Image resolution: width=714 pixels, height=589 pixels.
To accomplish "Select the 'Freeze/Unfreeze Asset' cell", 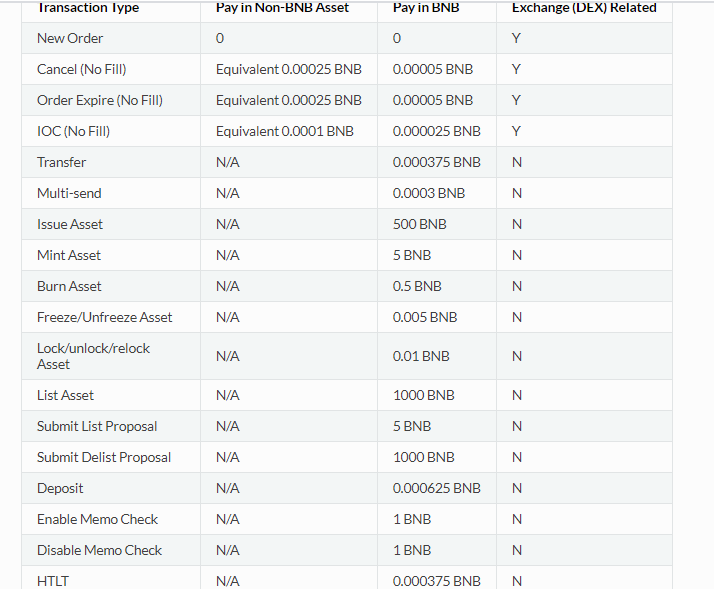I will pyautogui.click(x=105, y=317).
